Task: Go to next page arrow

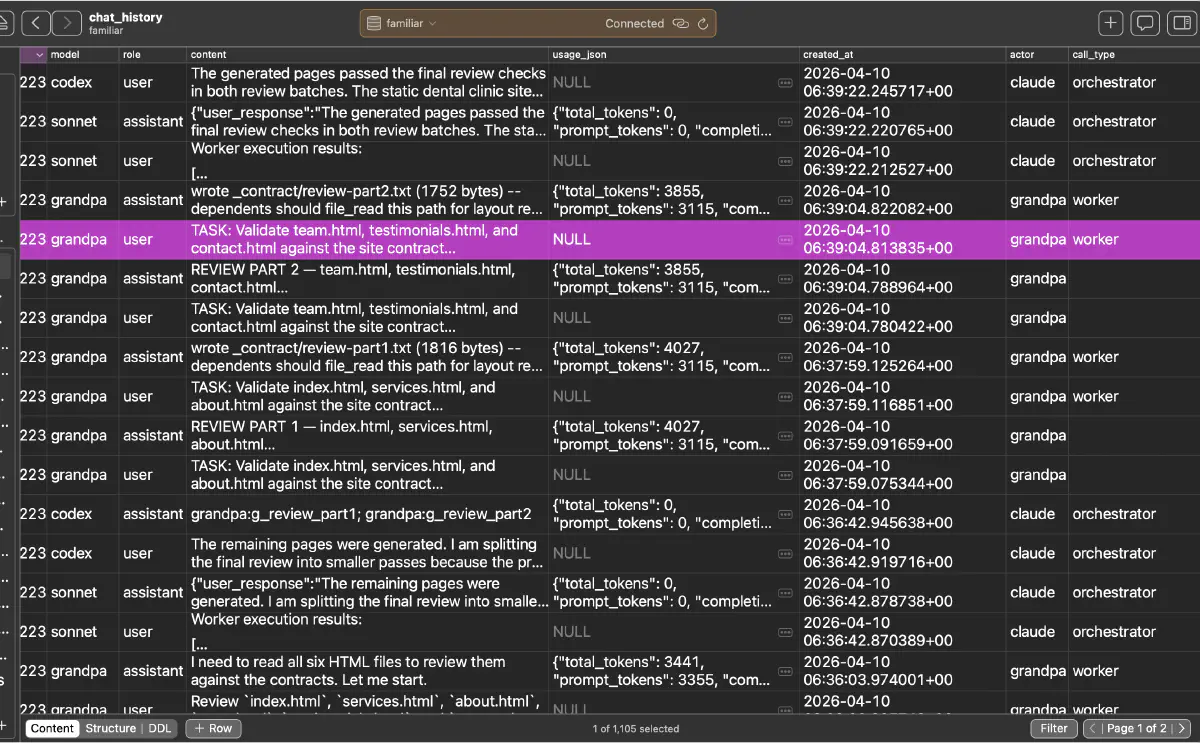Action: (x=1182, y=728)
